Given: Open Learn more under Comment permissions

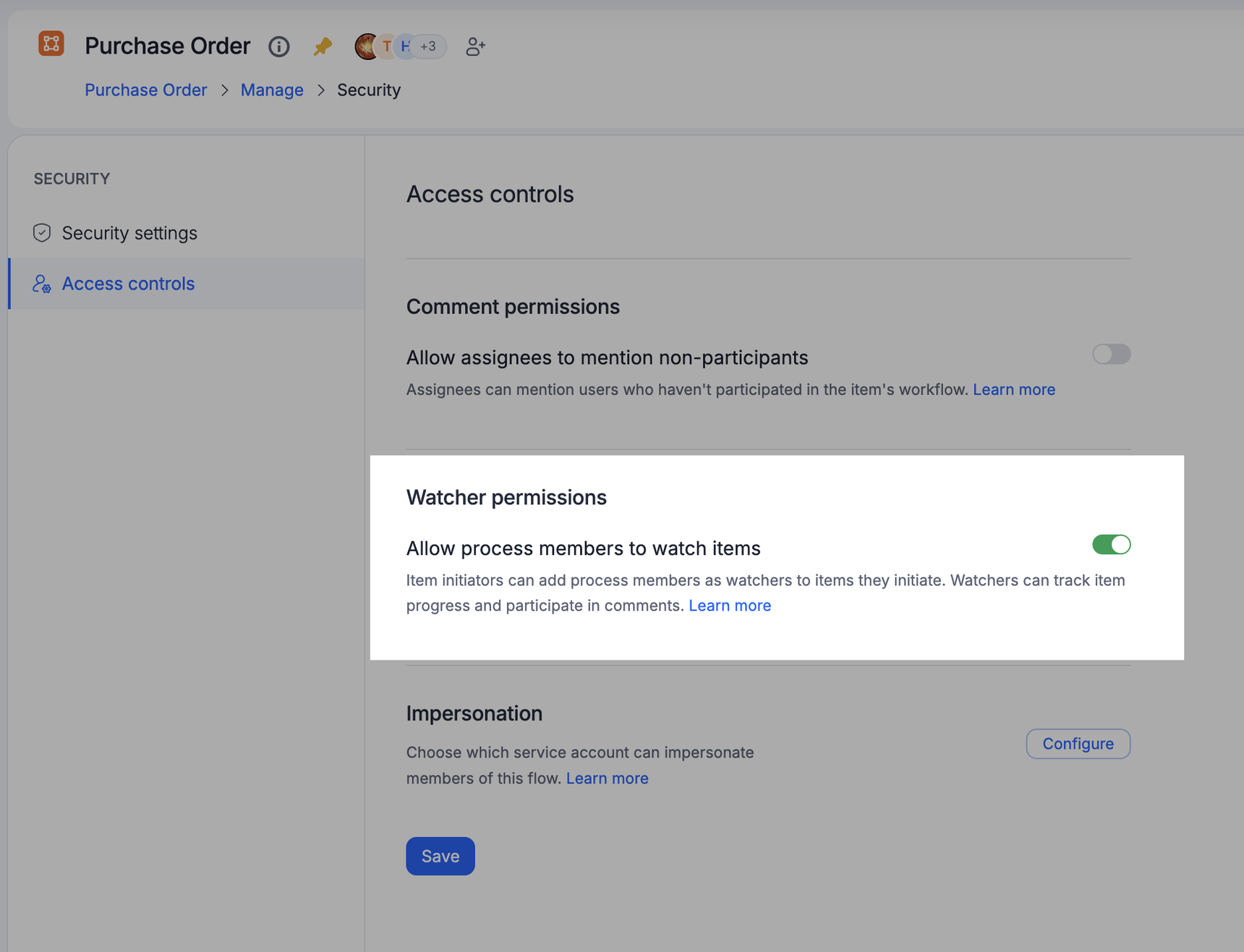Looking at the screenshot, I should (1013, 389).
